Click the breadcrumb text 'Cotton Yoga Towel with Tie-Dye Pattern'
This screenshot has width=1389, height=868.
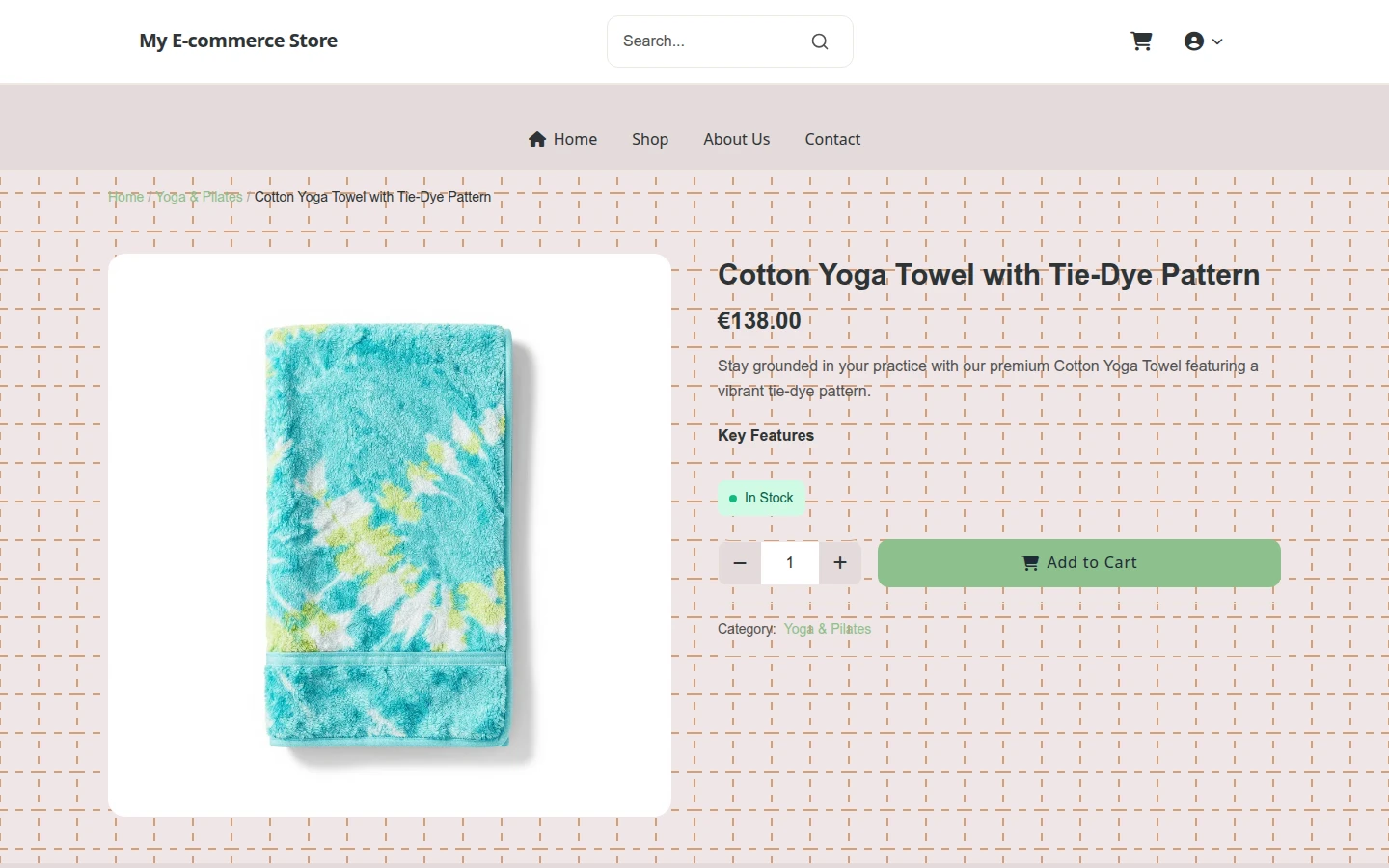(372, 197)
